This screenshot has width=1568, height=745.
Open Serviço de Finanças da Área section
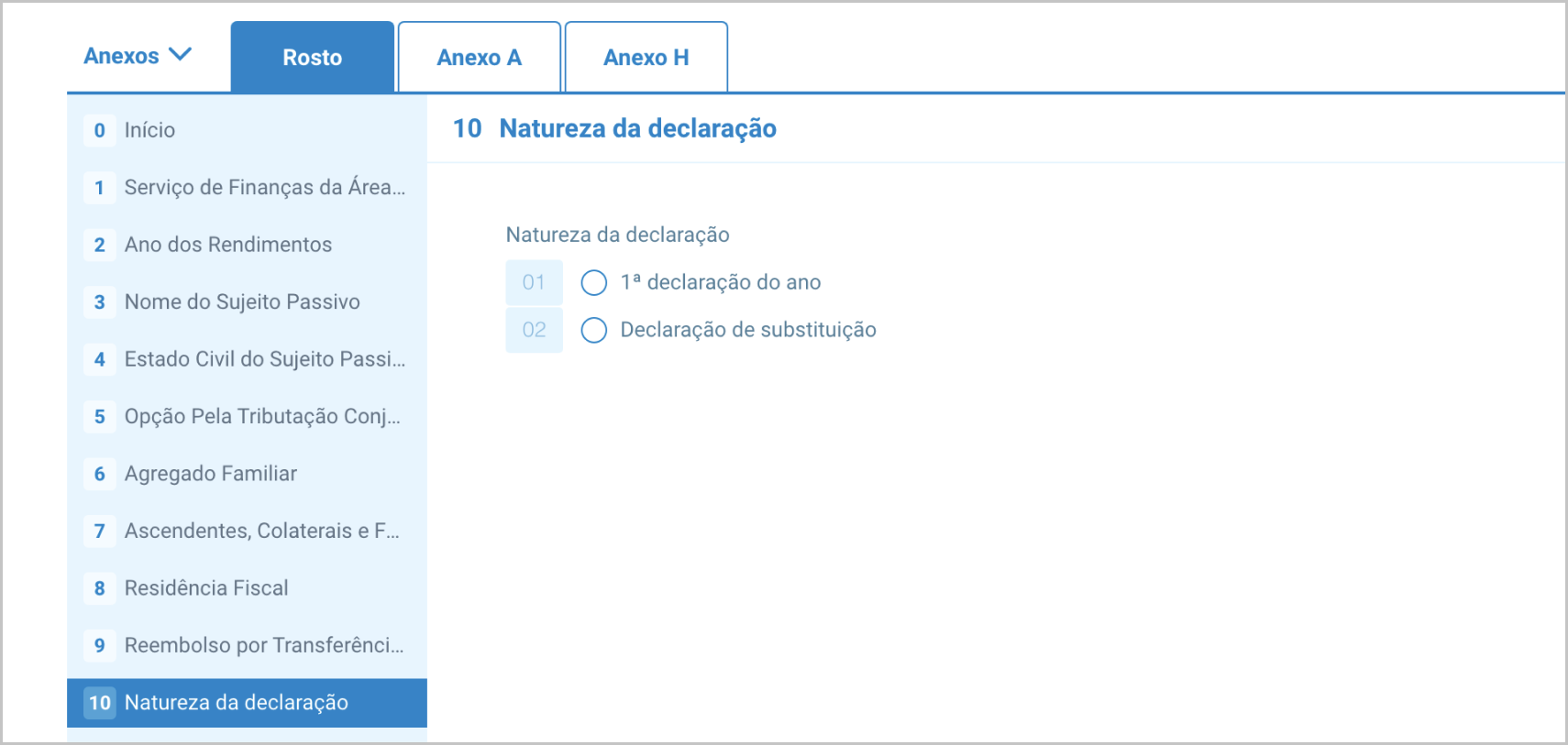click(264, 188)
